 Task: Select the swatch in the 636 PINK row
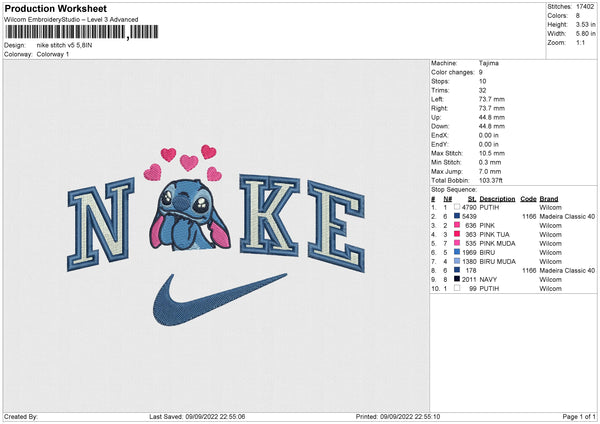click(x=457, y=225)
